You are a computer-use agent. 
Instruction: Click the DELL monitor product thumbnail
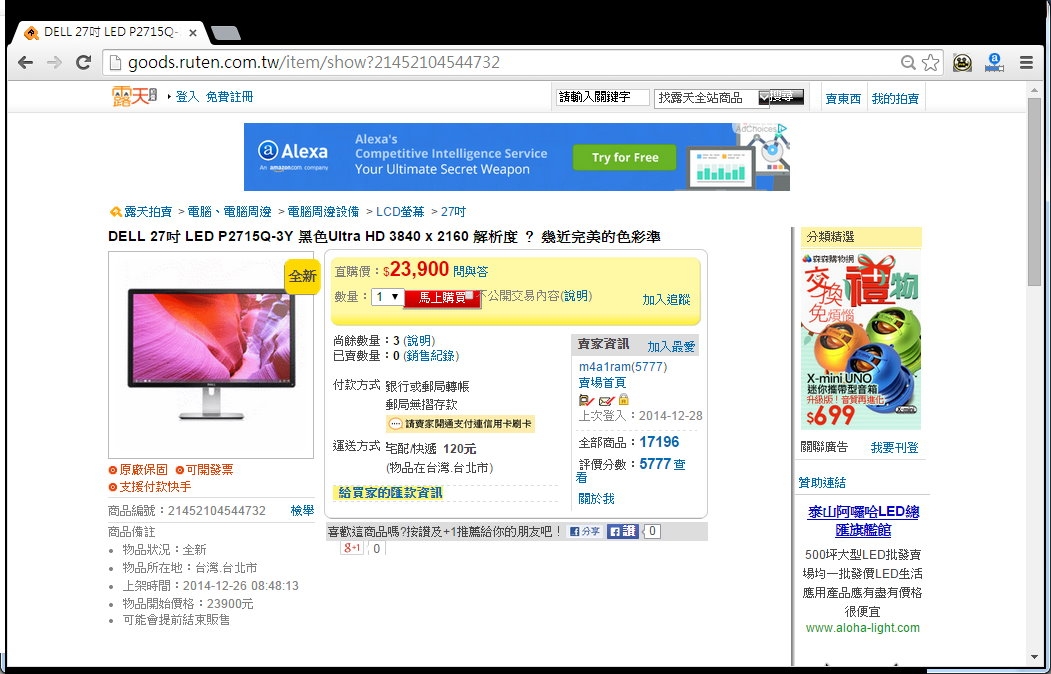tap(211, 355)
